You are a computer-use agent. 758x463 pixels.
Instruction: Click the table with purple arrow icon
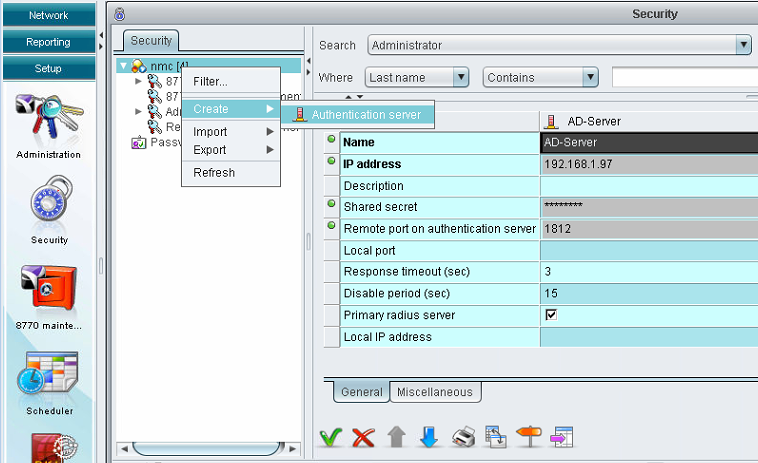(561, 437)
